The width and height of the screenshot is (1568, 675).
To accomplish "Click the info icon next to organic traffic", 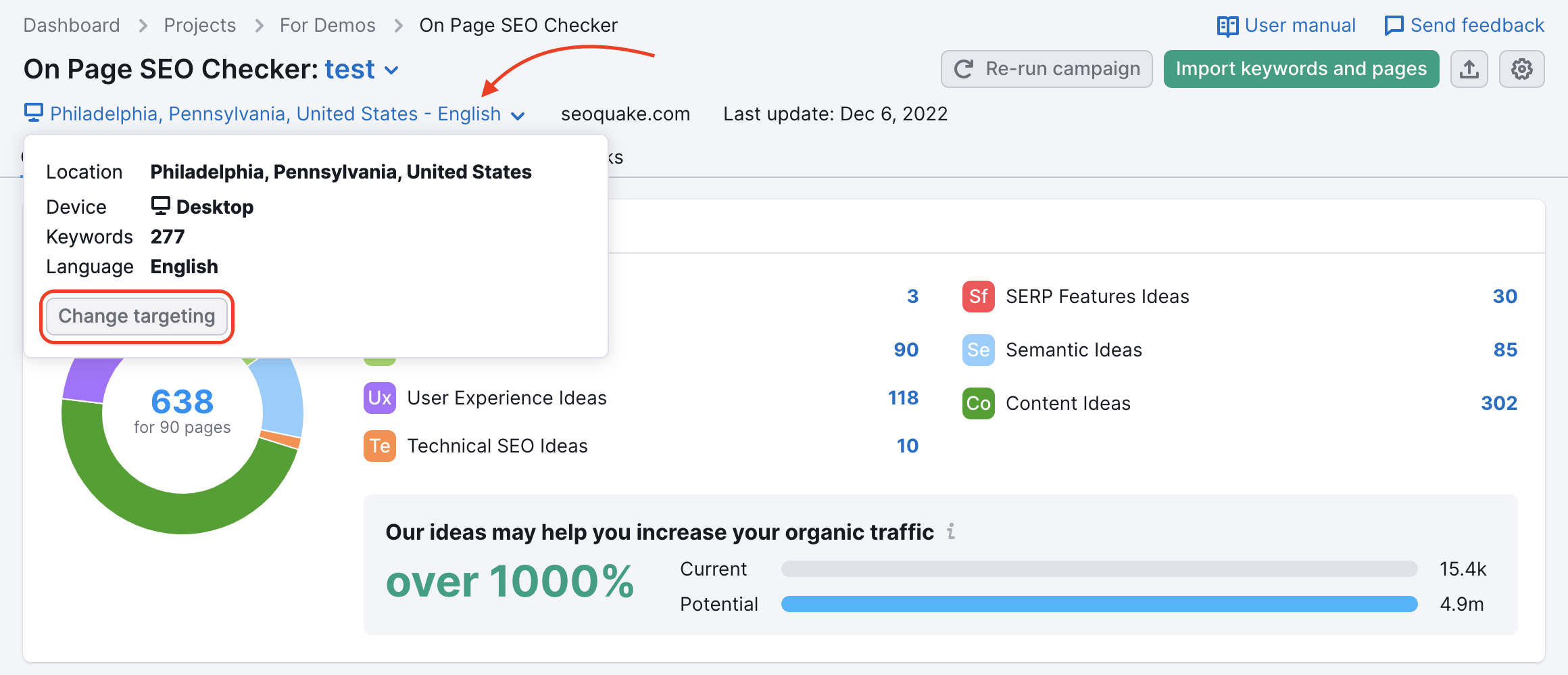I will point(951,532).
